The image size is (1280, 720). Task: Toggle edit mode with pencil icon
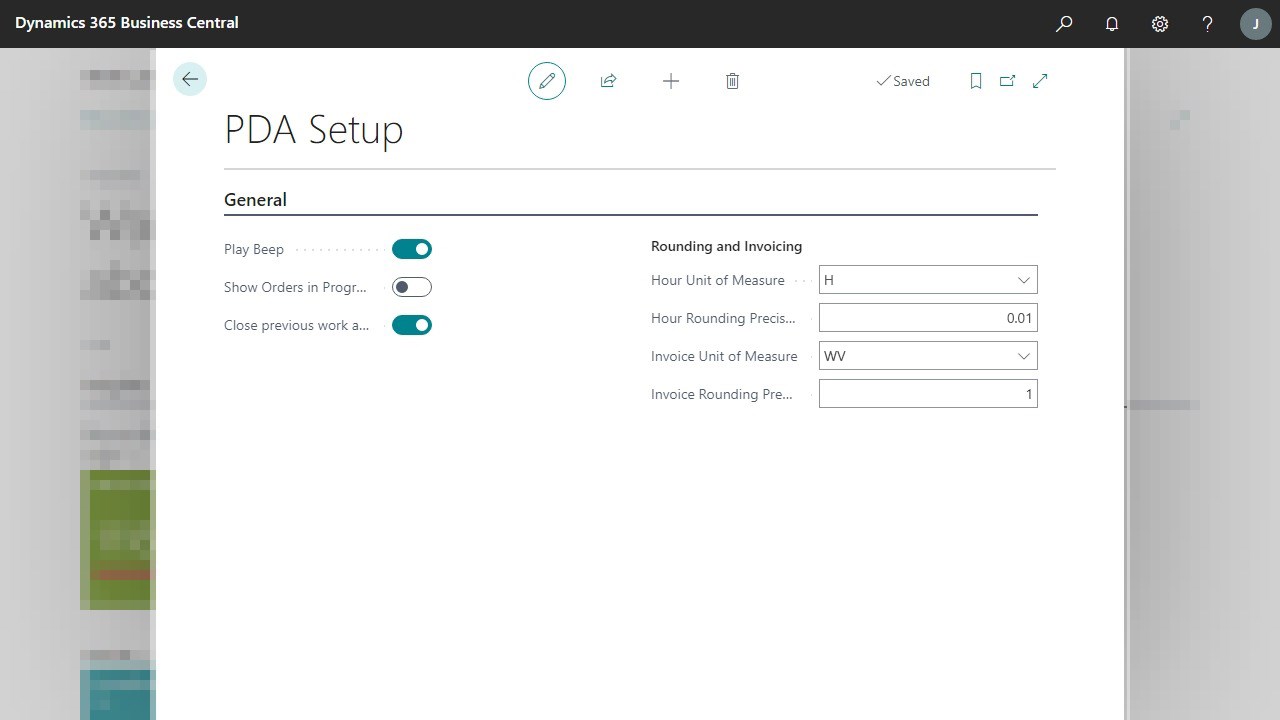(x=547, y=81)
